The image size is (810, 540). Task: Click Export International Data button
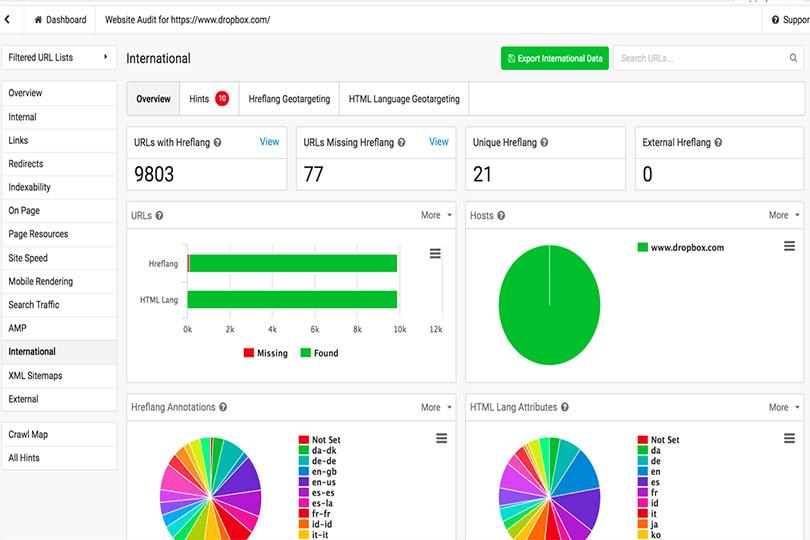[x=555, y=58]
